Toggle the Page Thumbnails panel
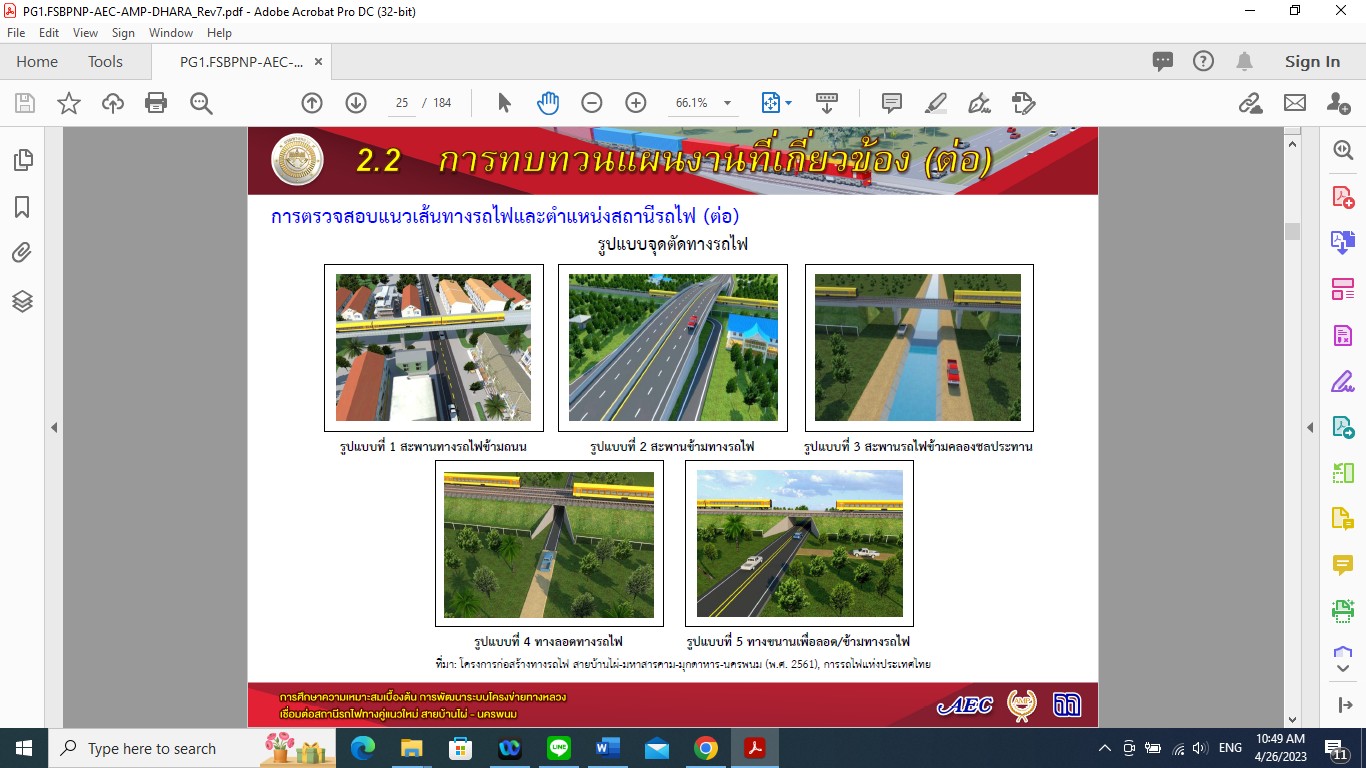The height and width of the screenshot is (768, 1366). click(22, 160)
